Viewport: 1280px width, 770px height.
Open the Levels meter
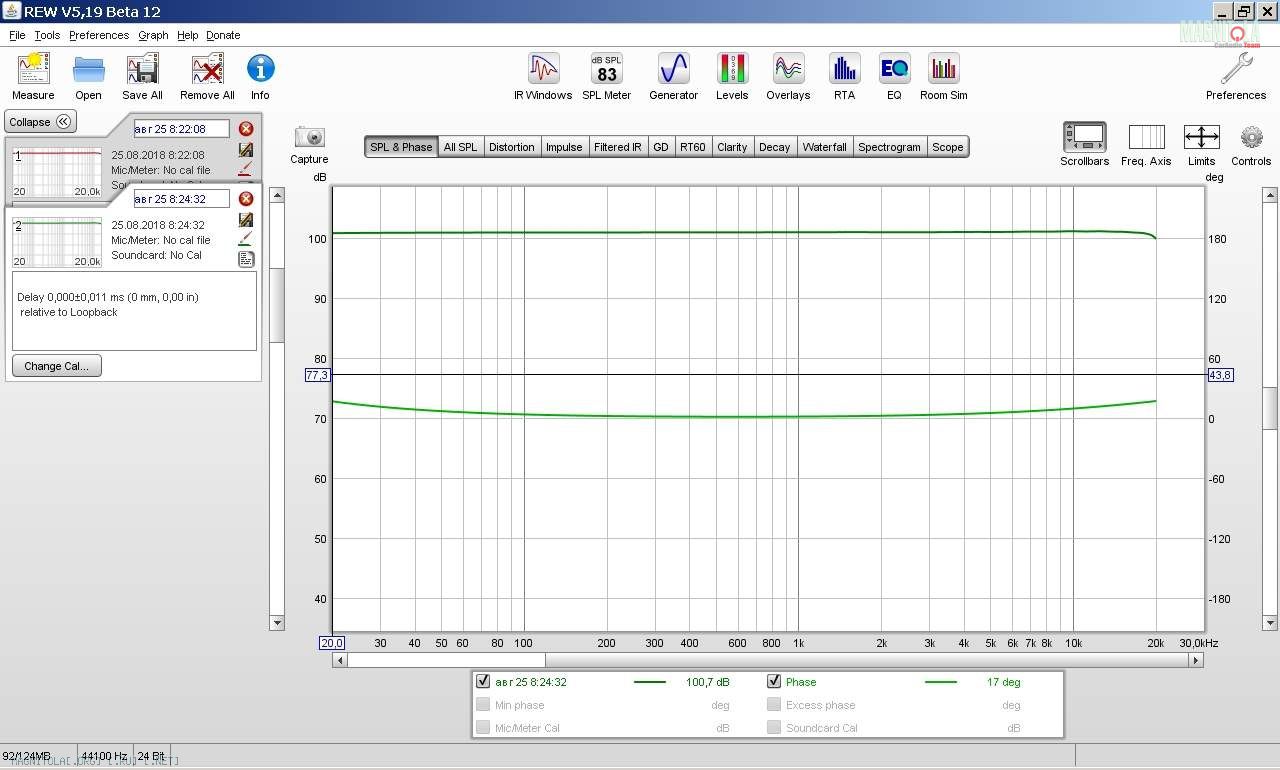pos(732,69)
